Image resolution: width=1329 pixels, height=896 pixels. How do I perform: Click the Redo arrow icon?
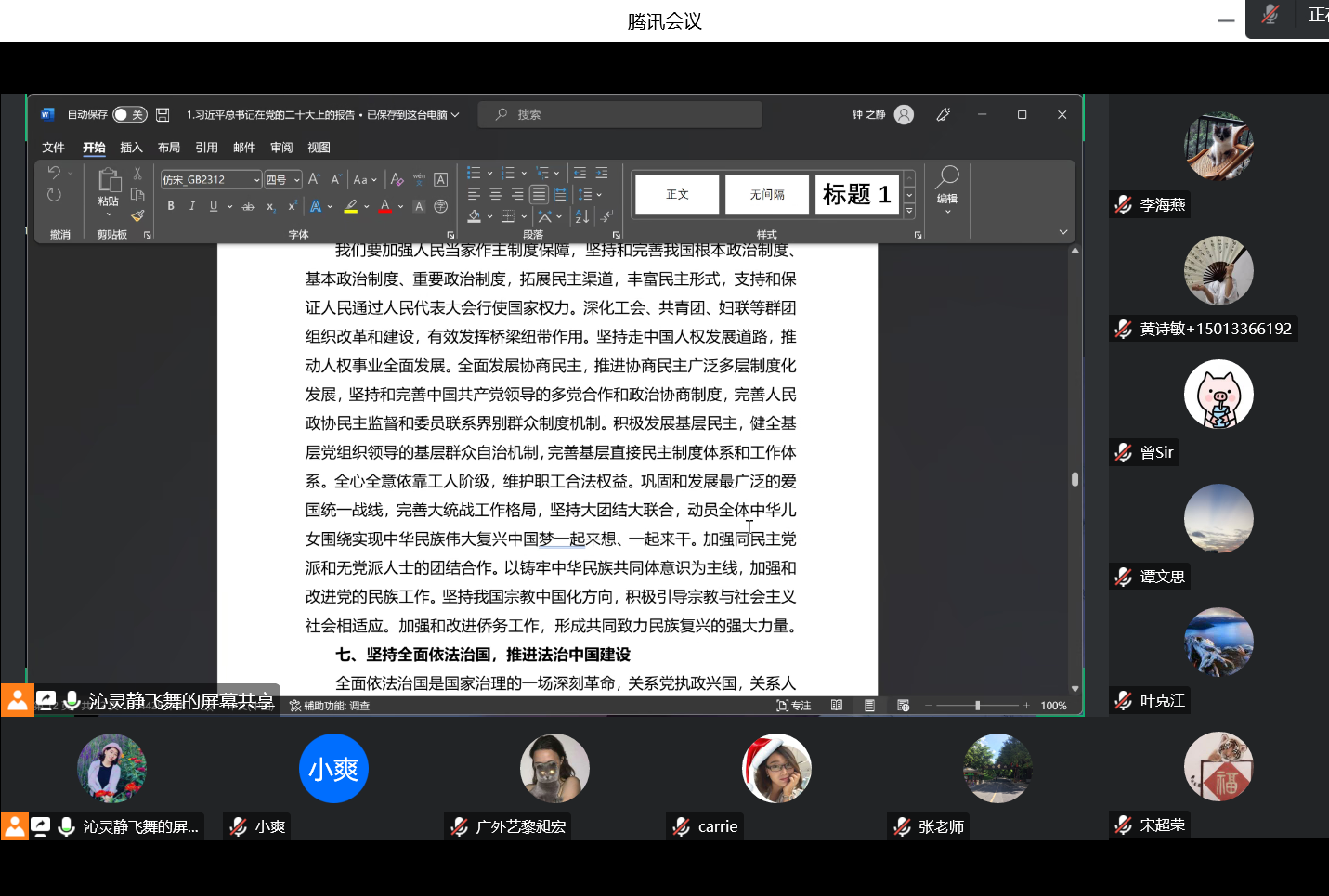[x=54, y=195]
